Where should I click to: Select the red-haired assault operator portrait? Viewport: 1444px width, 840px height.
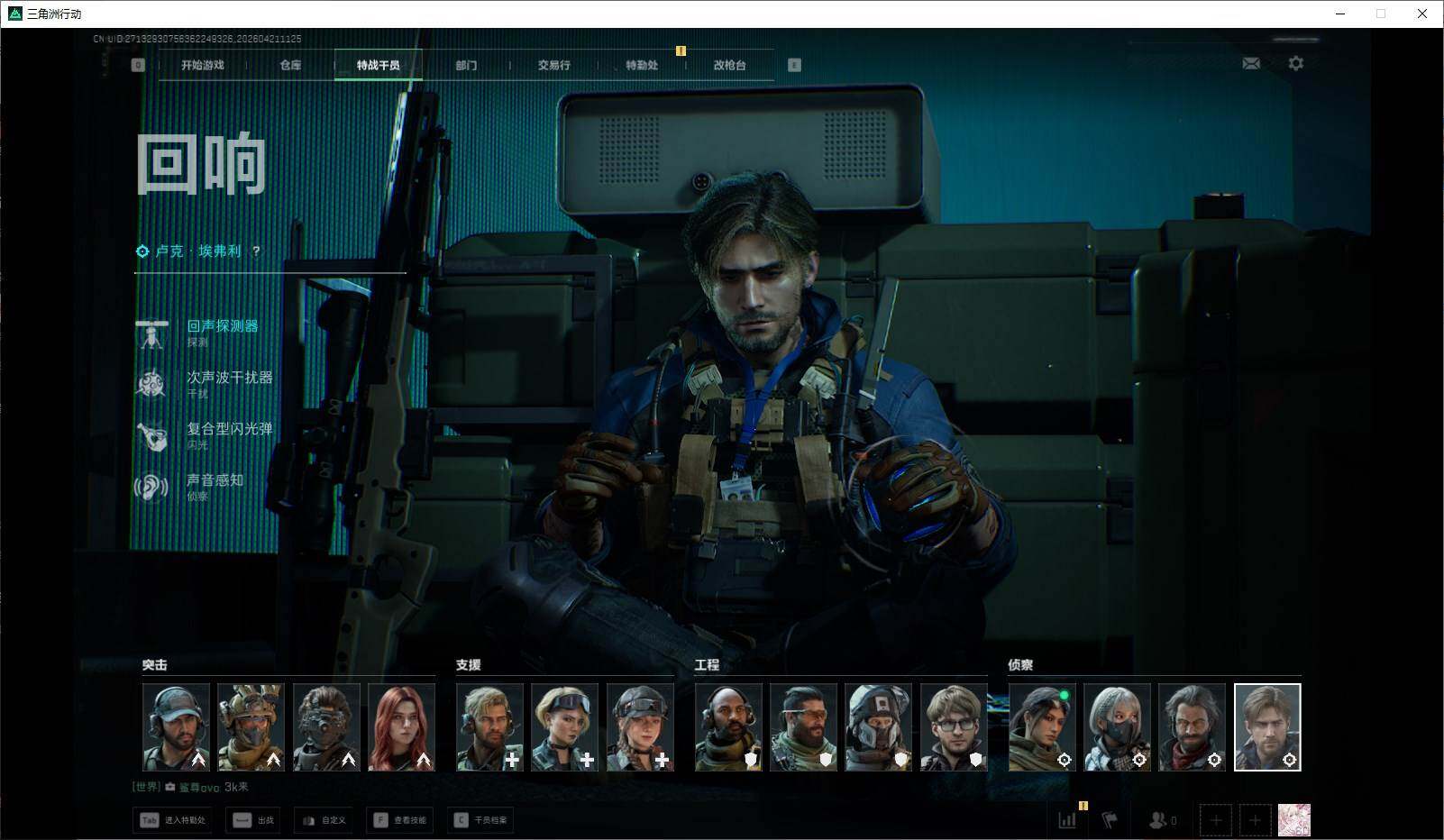[x=401, y=726]
